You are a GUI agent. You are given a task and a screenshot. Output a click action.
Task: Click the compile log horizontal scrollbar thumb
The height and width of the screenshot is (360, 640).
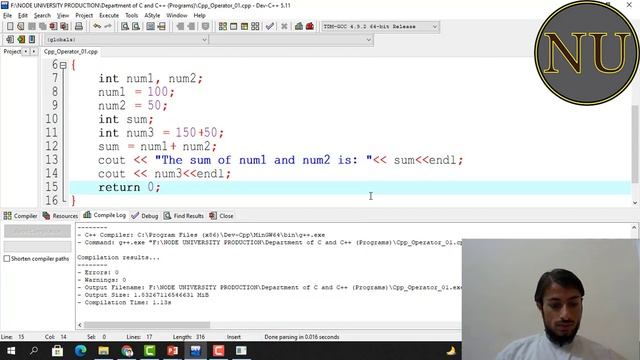[x=147, y=325]
